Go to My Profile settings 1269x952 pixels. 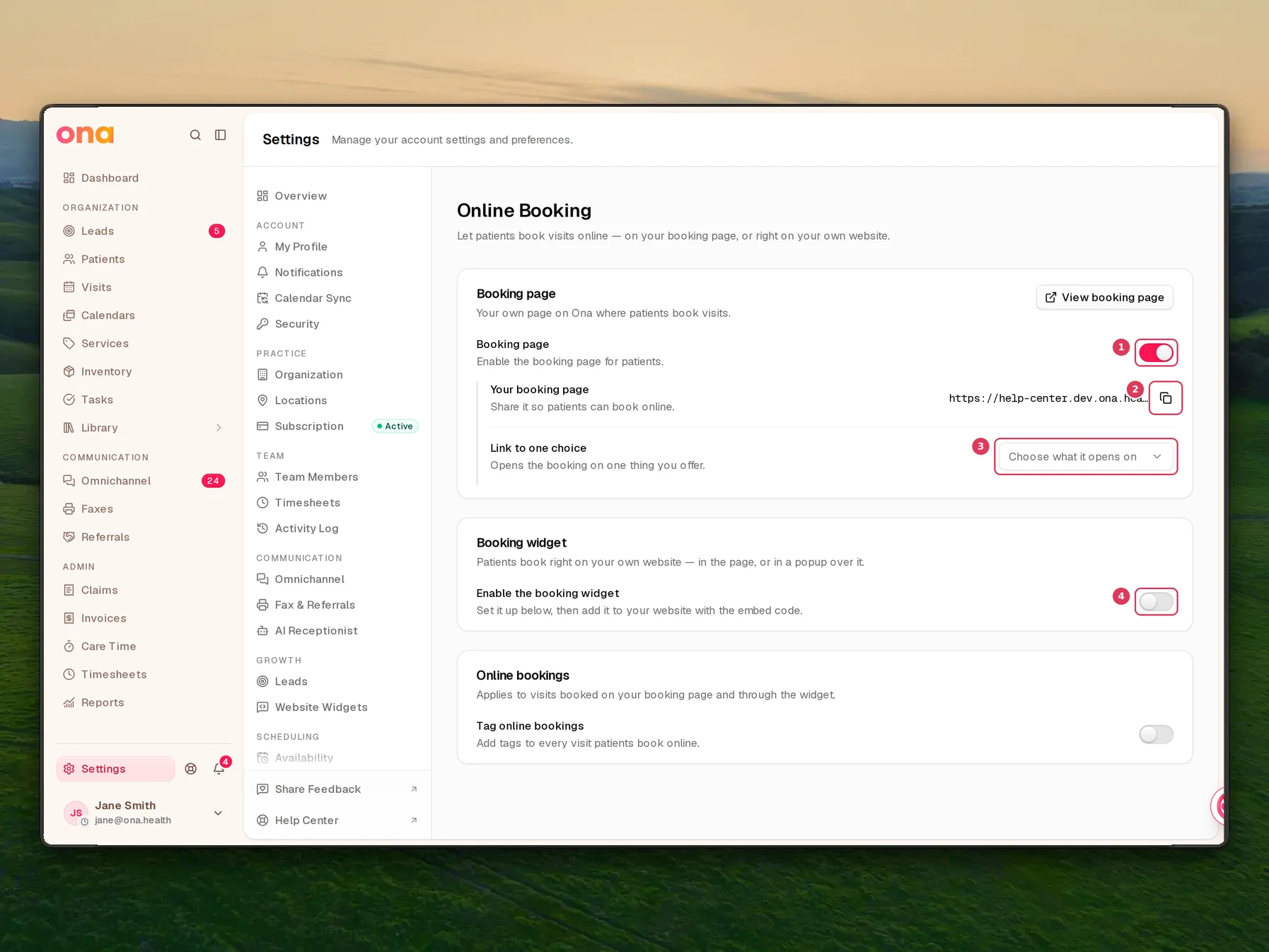coord(337,247)
